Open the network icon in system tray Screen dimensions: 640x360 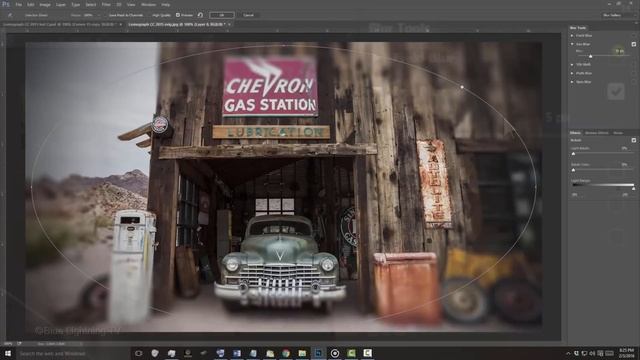point(584,353)
